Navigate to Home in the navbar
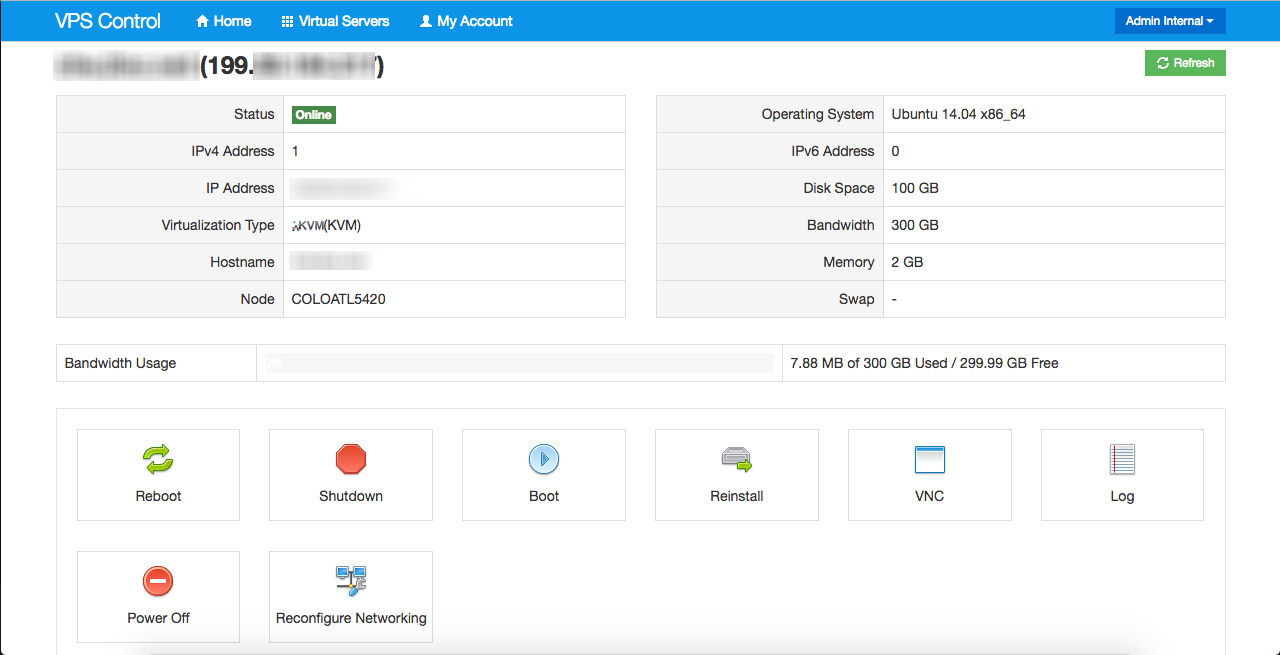 click(x=232, y=21)
